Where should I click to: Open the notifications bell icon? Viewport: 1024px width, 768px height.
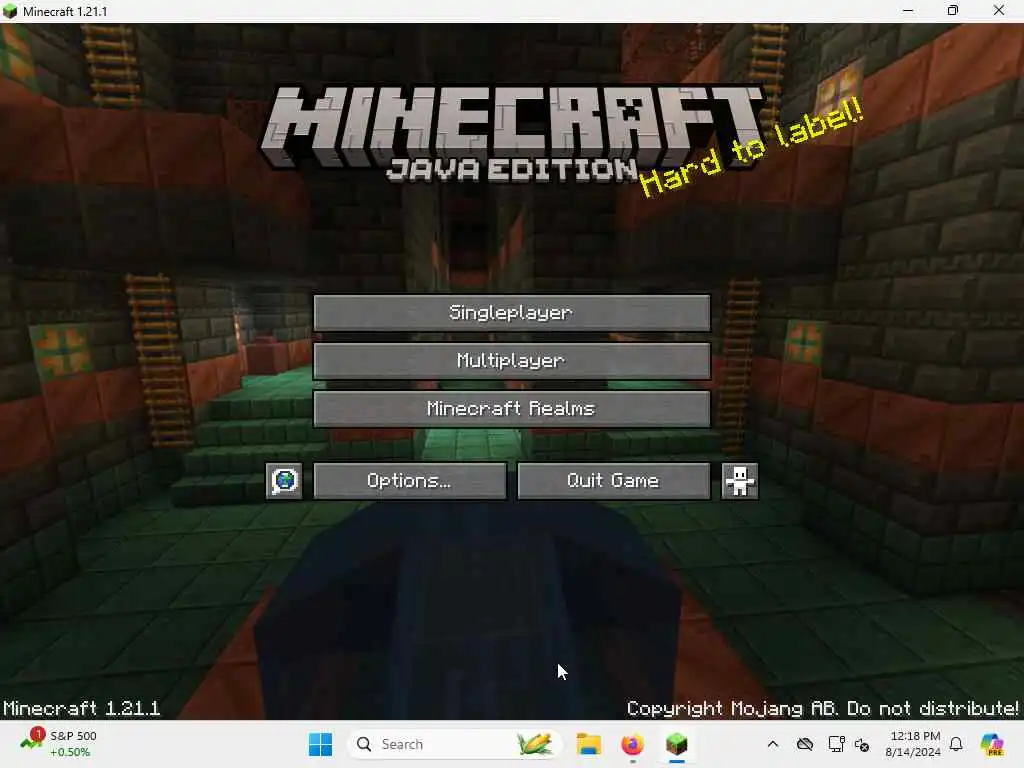coord(956,744)
